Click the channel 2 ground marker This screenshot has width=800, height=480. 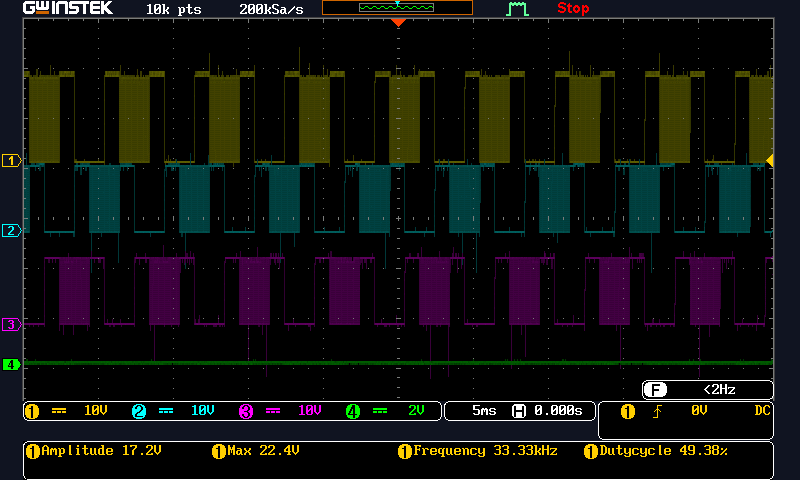pos(11,231)
